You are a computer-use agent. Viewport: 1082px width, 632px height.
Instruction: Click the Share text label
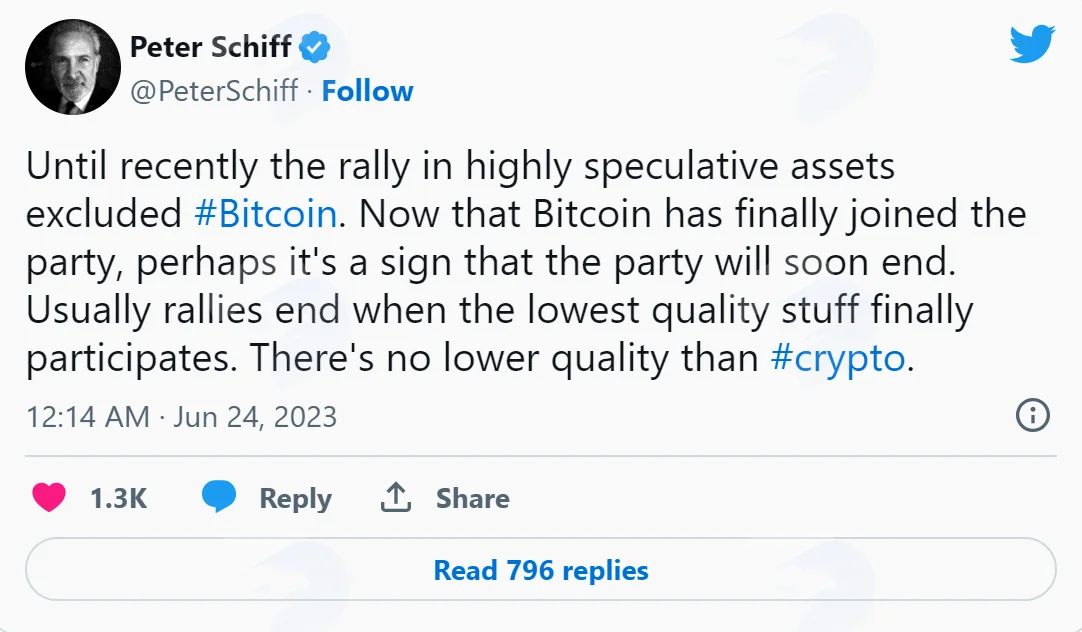click(x=473, y=498)
